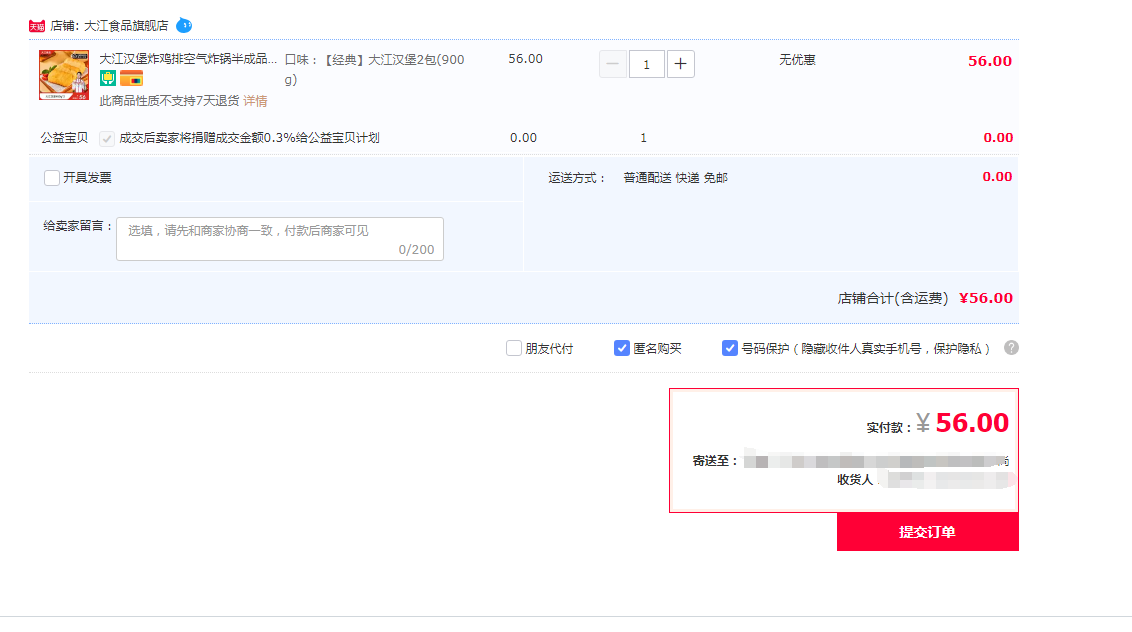Image resolution: width=1132 pixels, height=632 pixels.
Task: Check the 开具发票 invoice checkbox
Action: 51,178
